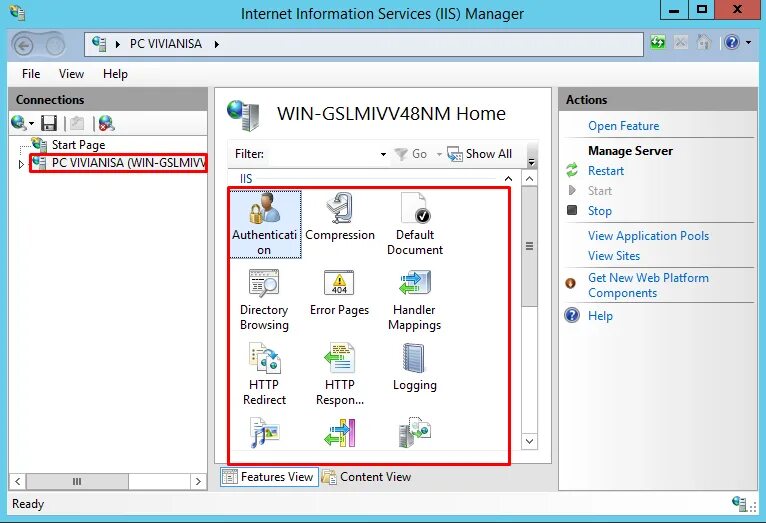Click the Back navigation arrow
Image resolution: width=766 pixels, height=523 pixels.
click(x=23, y=46)
